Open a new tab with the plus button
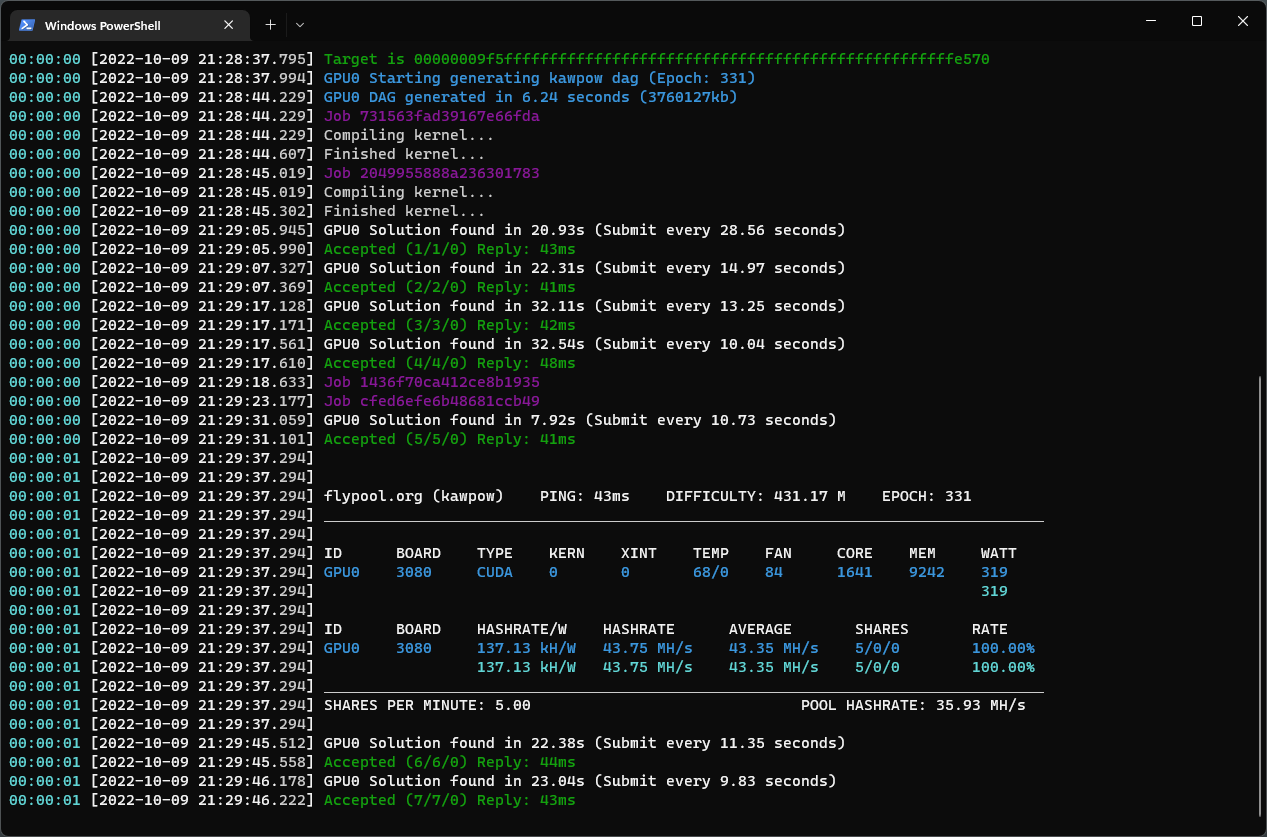 coord(270,24)
